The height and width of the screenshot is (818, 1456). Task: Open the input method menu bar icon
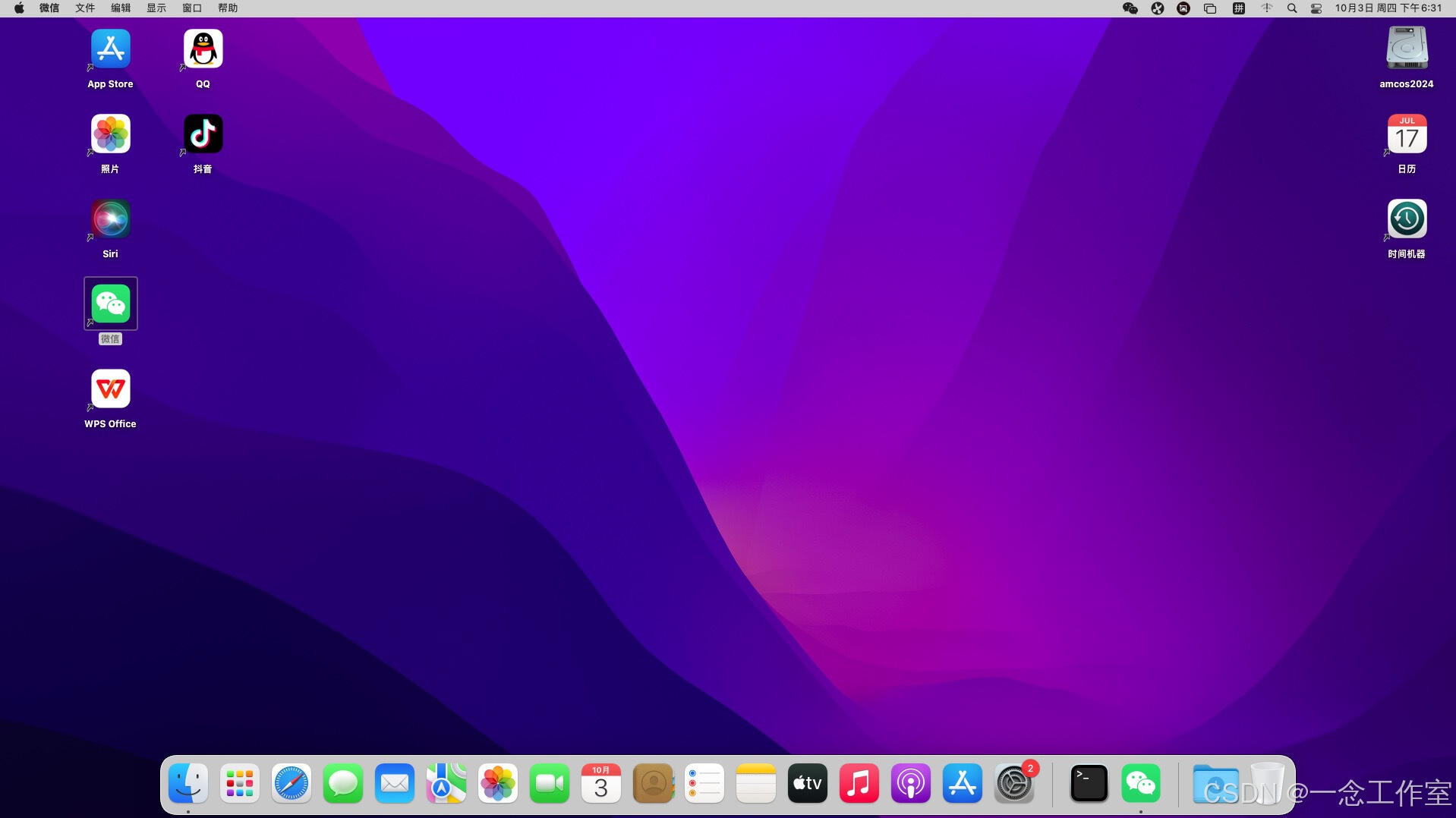(1239, 8)
